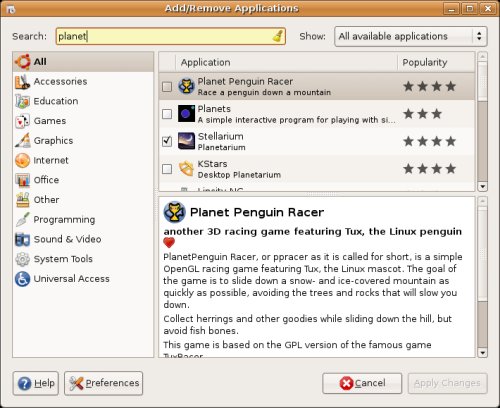Click the Internet globe icon

click(23, 160)
